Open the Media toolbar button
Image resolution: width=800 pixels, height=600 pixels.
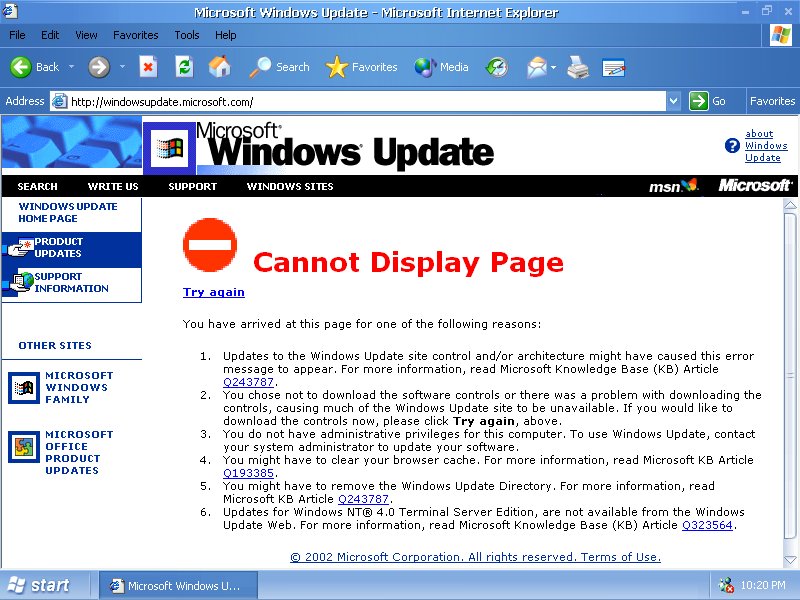441,67
